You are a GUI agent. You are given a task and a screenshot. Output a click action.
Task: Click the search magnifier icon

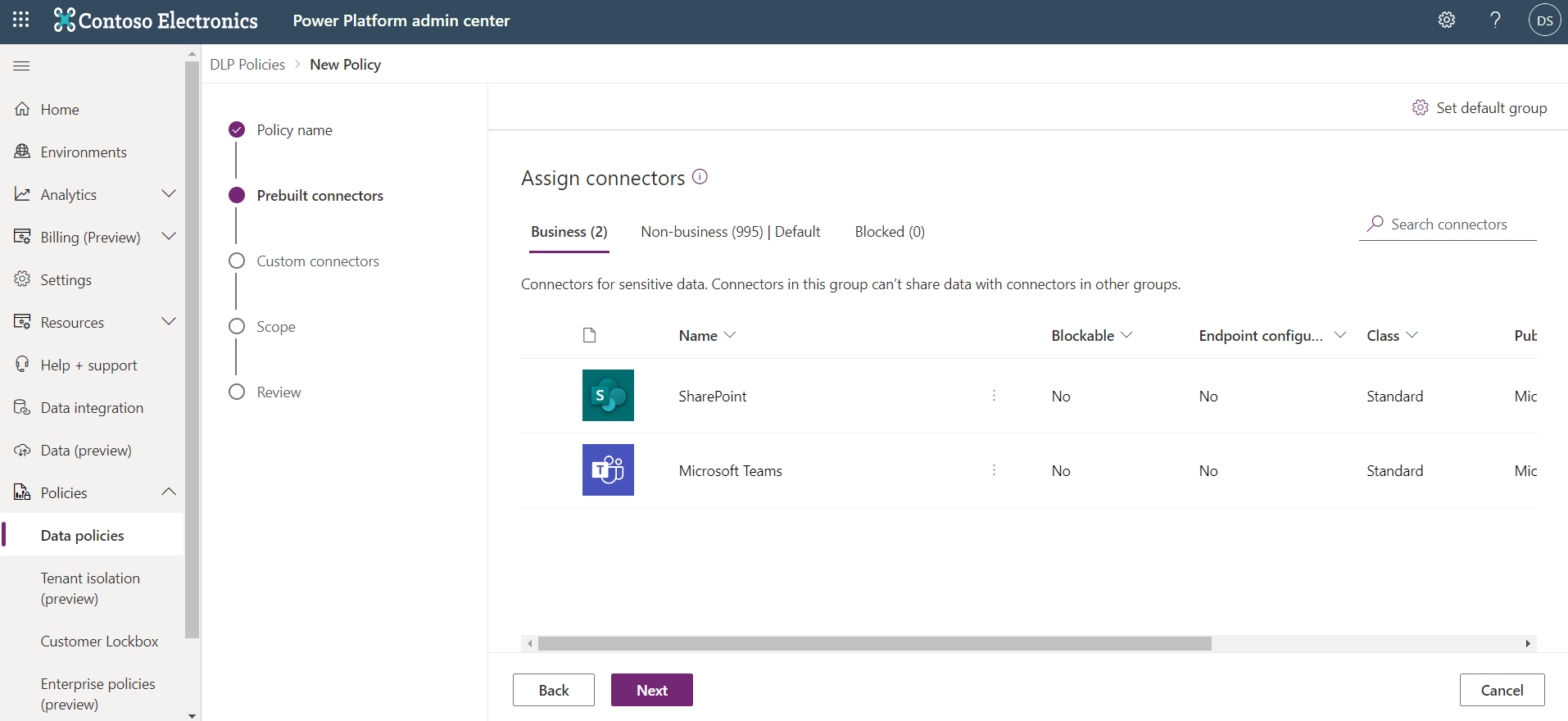[x=1375, y=223]
